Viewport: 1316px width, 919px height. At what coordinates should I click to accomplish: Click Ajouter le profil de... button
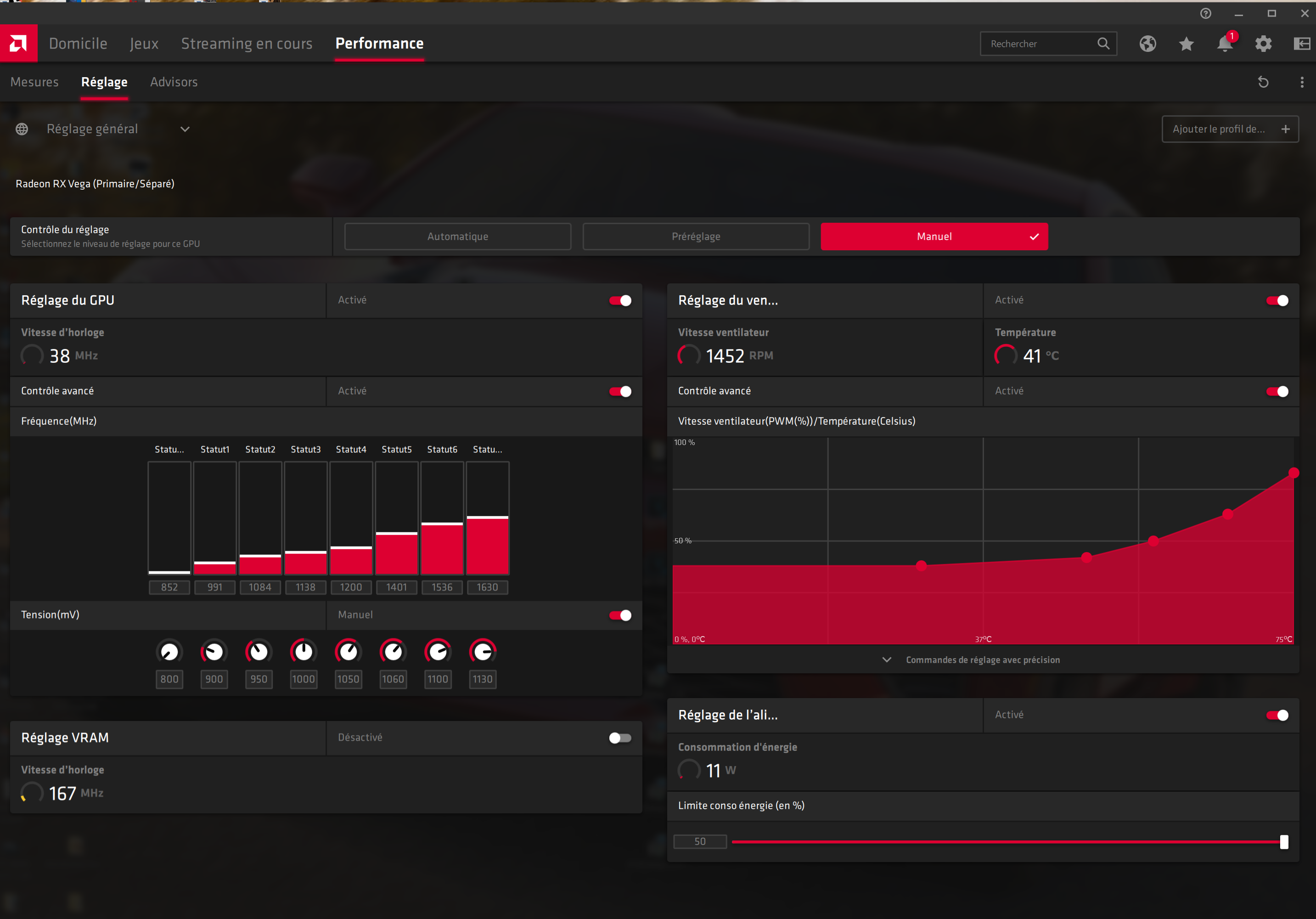(1230, 129)
